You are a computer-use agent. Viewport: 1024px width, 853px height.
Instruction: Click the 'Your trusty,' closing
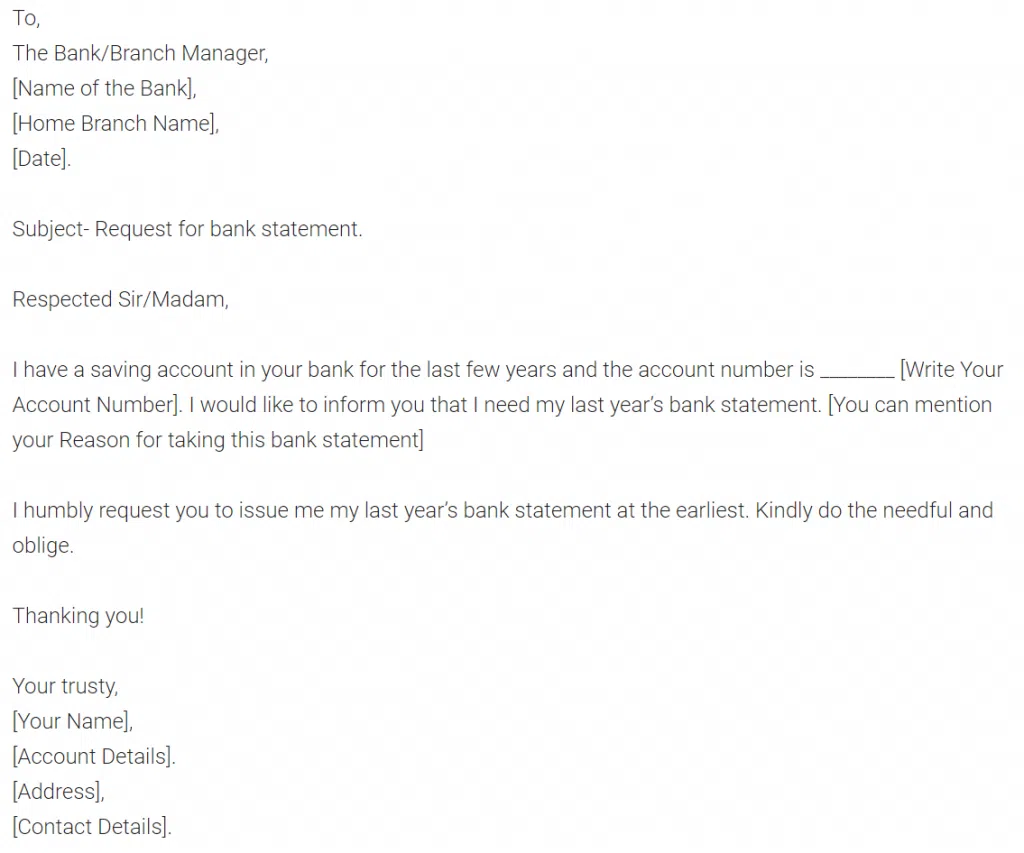click(x=65, y=687)
